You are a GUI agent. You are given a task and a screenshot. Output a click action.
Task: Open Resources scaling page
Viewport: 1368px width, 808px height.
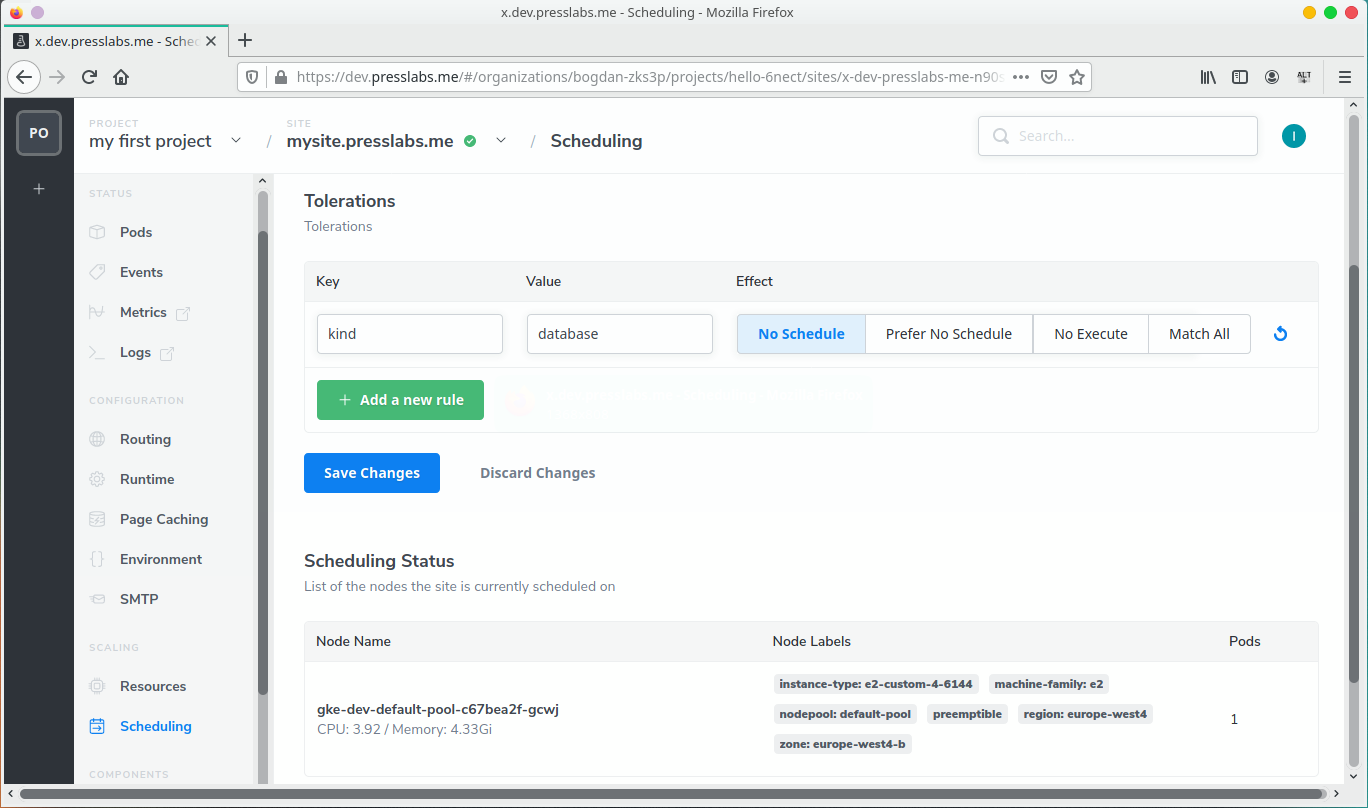tap(153, 686)
